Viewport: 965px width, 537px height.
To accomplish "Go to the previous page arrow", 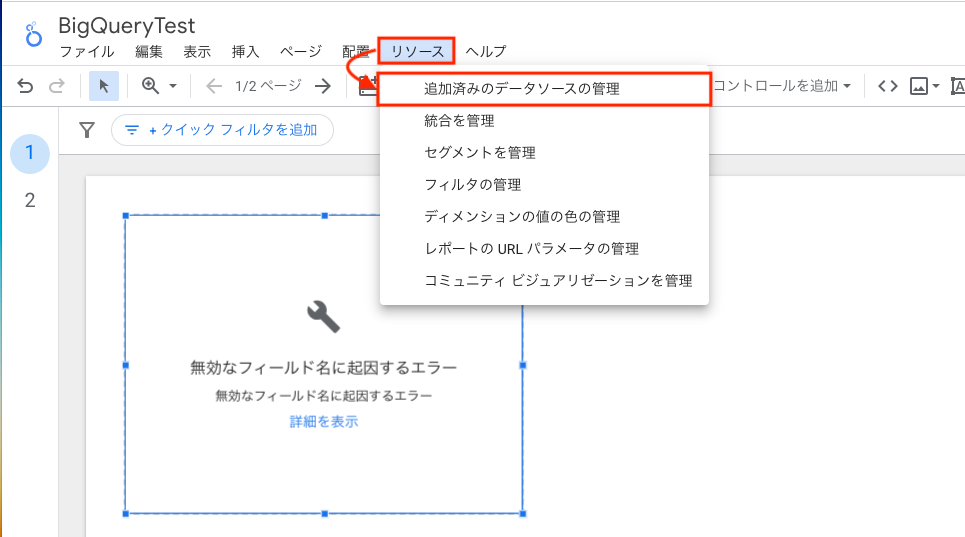I will (214, 86).
